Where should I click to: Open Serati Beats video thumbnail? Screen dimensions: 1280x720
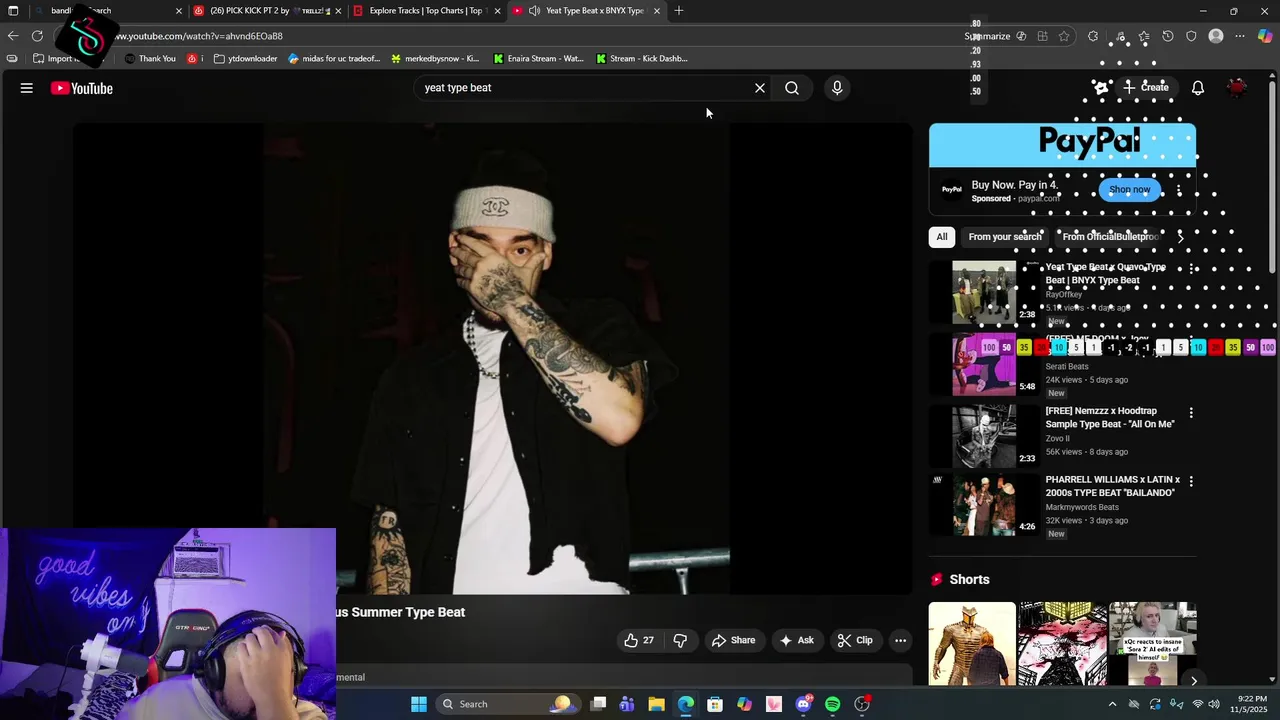click(984, 364)
